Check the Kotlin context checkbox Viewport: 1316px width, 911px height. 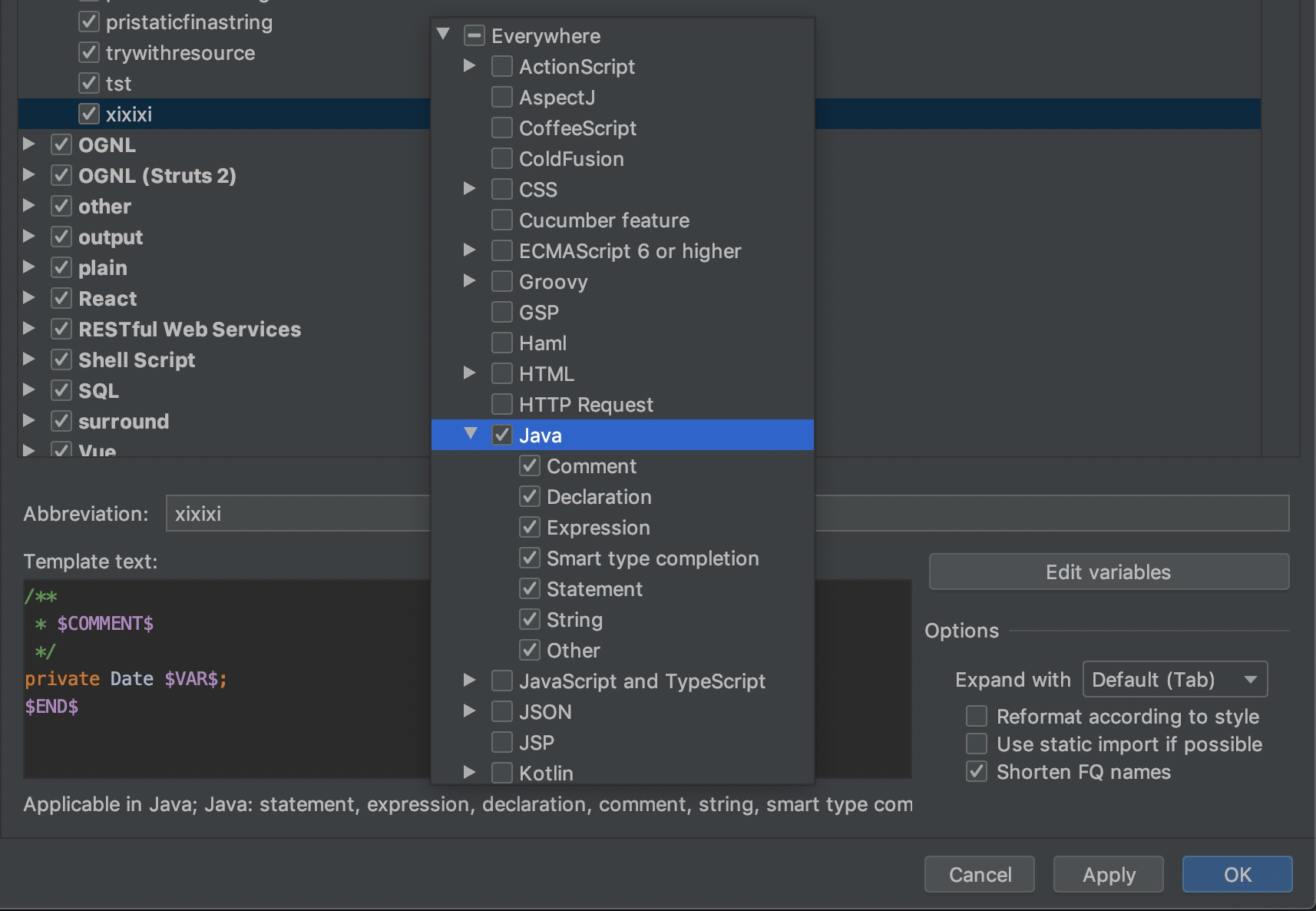point(502,773)
